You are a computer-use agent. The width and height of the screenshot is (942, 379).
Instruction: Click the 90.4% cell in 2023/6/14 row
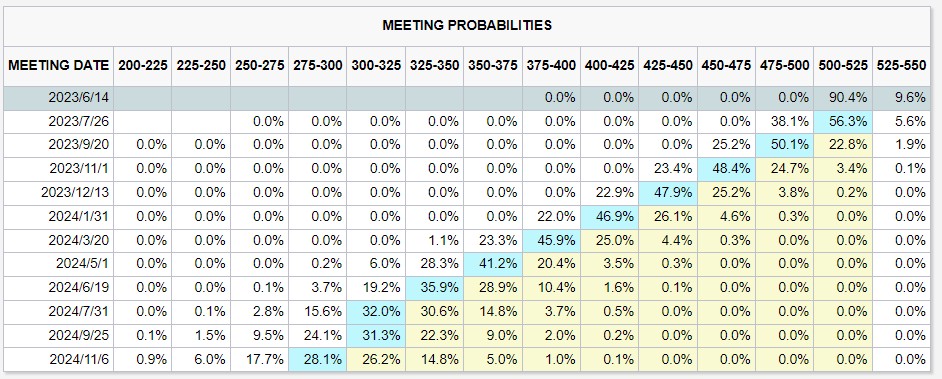[842, 98]
